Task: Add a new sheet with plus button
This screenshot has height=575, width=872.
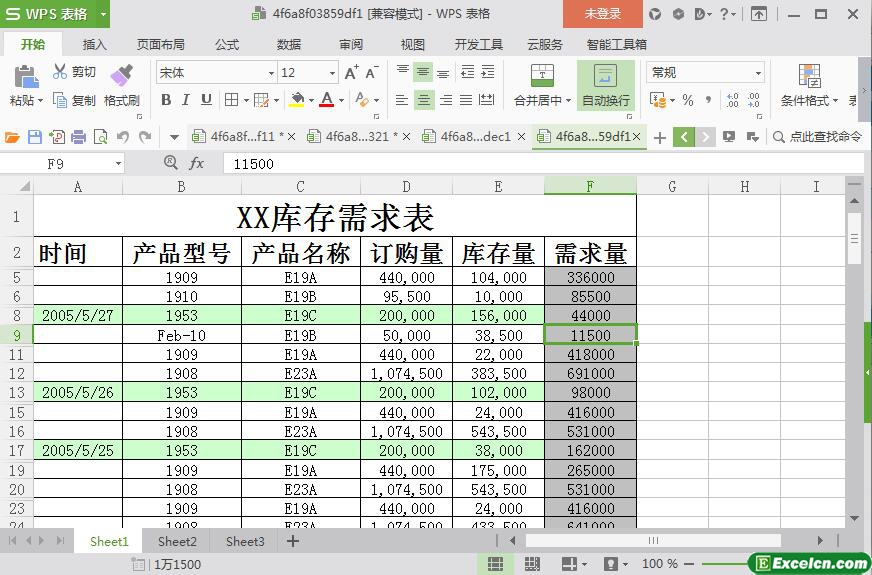Action: coord(293,541)
